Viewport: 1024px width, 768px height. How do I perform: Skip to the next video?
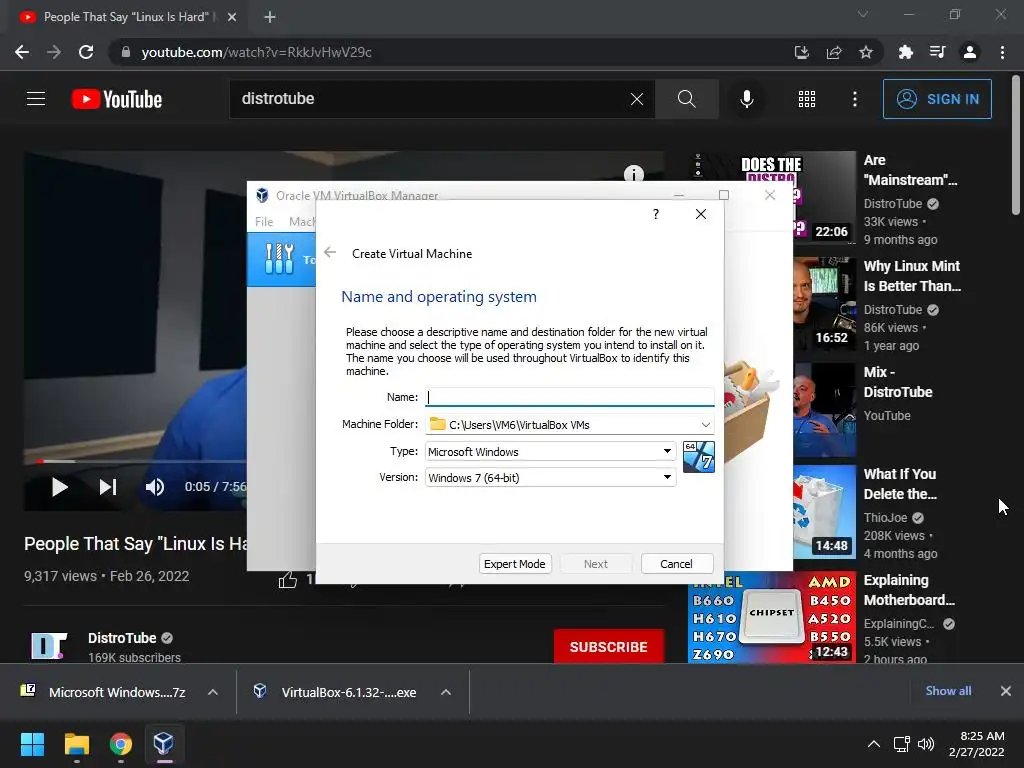click(x=108, y=487)
